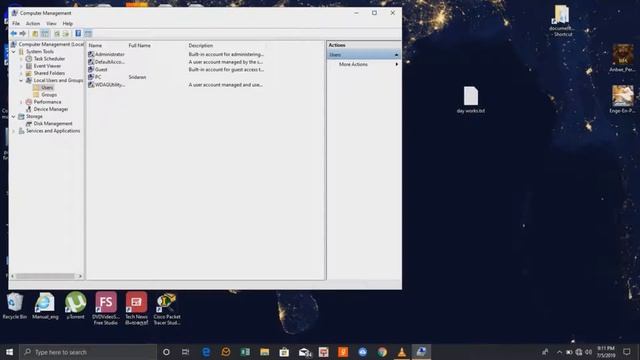Open the Action menu
This screenshot has height=360, width=640.
33,24
